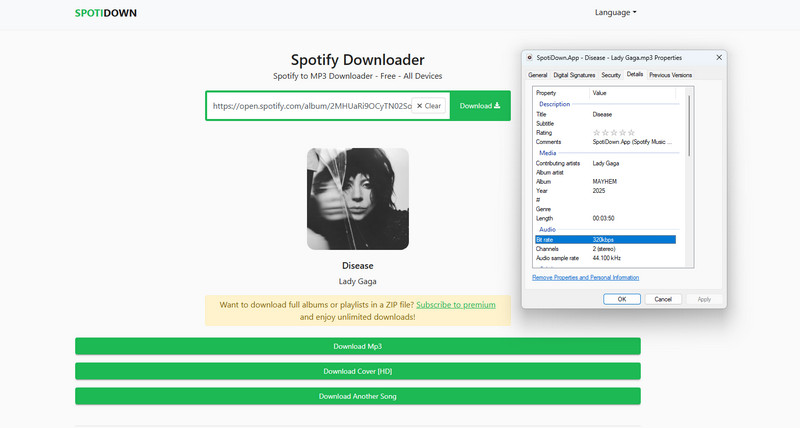Viewport: 800px width, 428px height.
Task: Click the green Download button beside the URL
Action: pyautogui.click(x=480, y=106)
